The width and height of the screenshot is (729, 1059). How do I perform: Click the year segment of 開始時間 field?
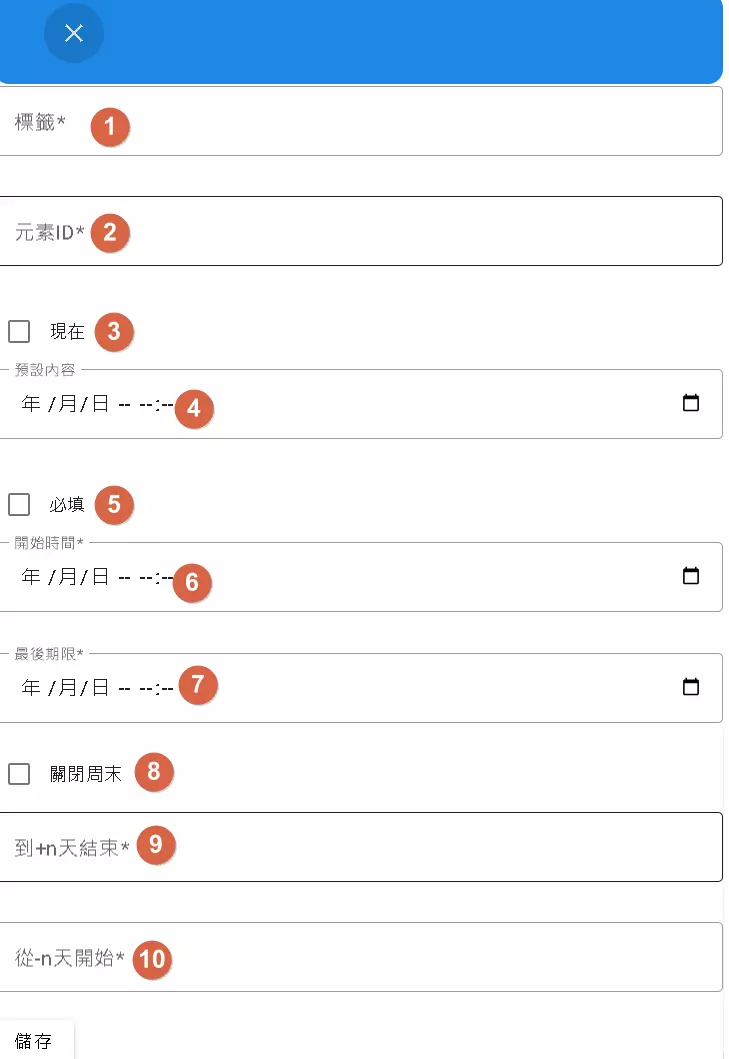click(x=31, y=577)
